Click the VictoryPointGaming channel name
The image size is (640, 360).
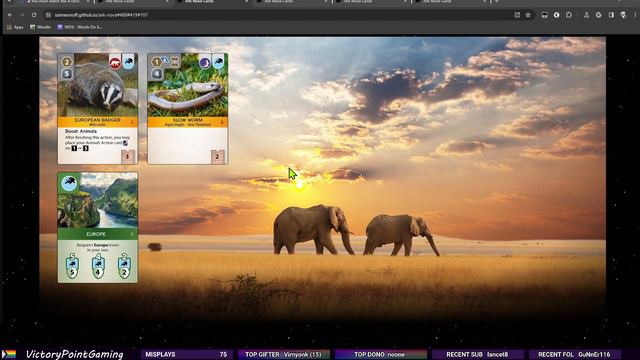75,354
